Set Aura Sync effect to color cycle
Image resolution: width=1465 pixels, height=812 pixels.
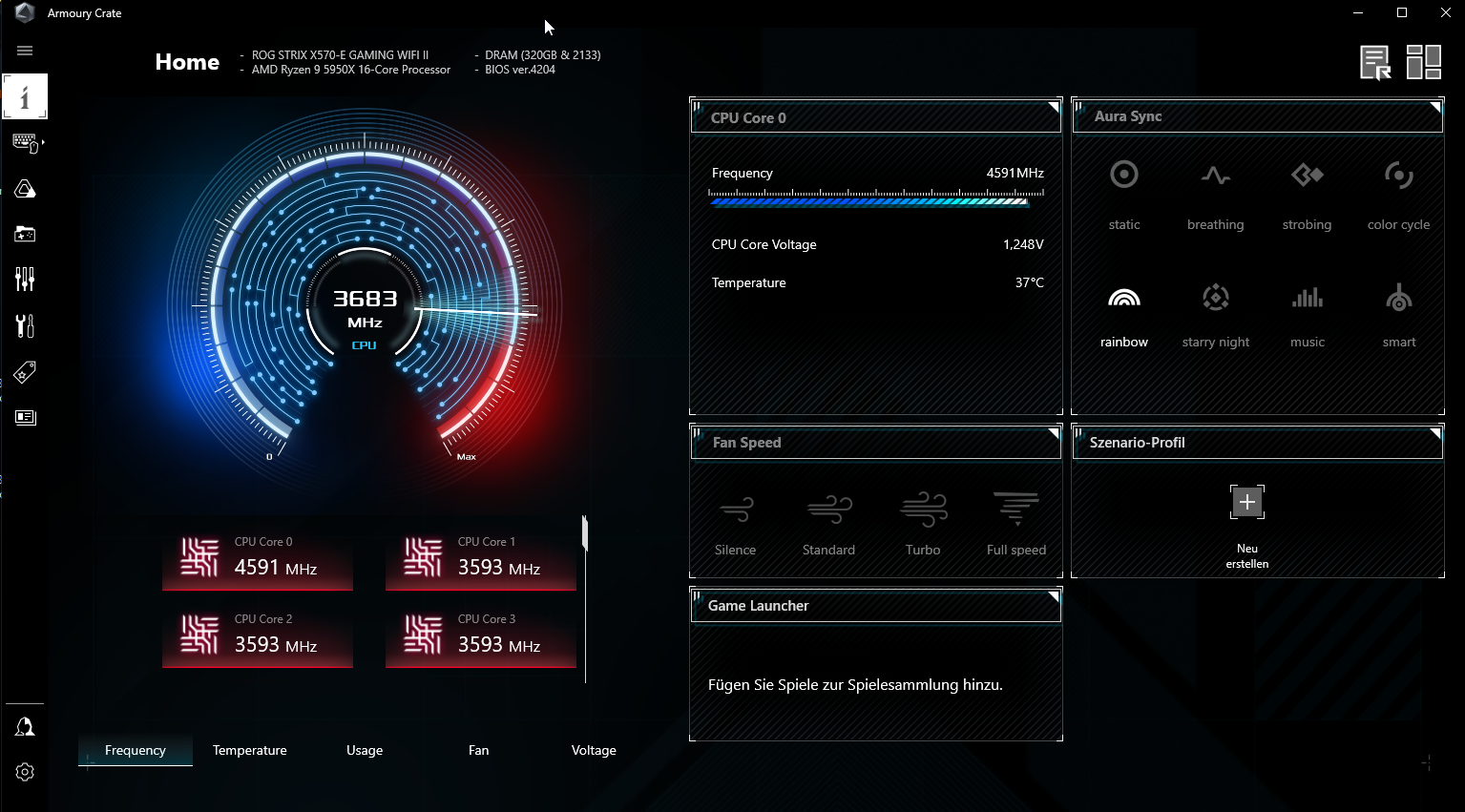pyautogui.click(x=1398, y=196)
